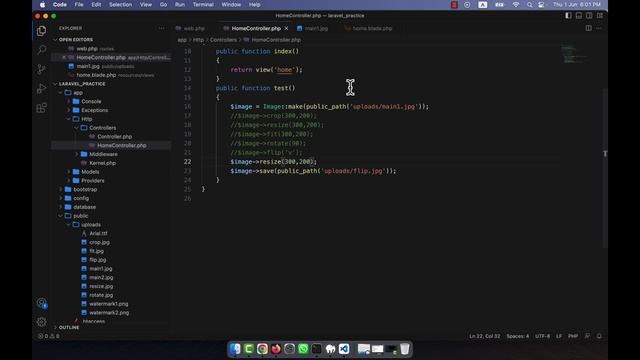640x360 pixels.
Task: Open Explorer Views and More Actions ellipsis
Action: click(x=162, y=28)
